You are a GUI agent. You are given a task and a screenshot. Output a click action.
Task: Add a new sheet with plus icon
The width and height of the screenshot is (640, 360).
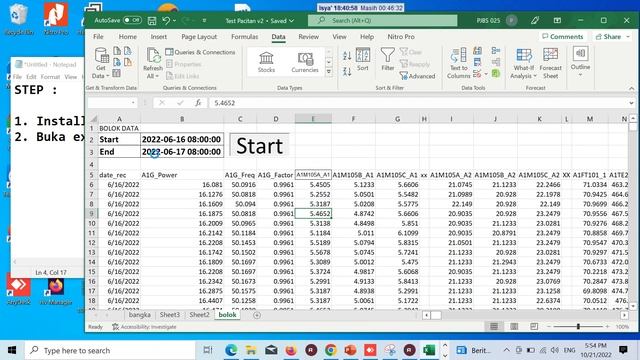257,315
